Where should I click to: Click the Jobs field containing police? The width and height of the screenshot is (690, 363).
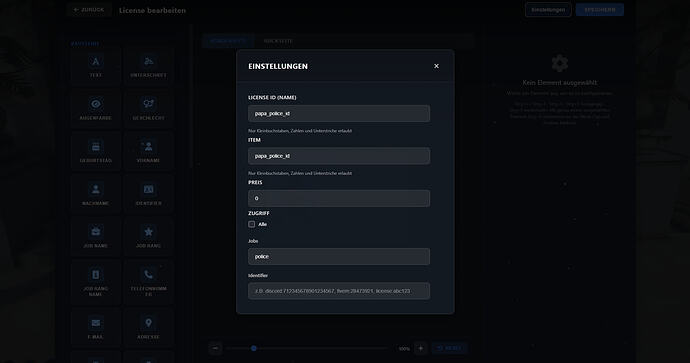[339, 257]
